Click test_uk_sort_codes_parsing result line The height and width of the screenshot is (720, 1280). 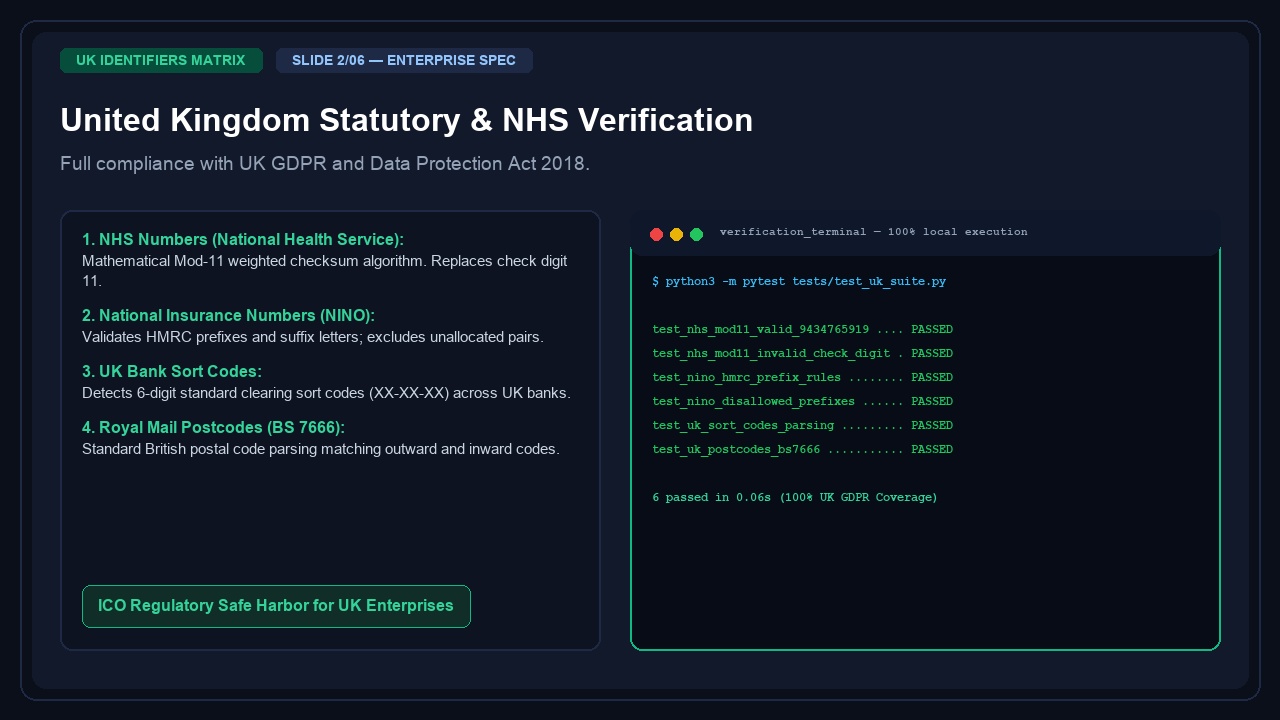click(802, 425)
